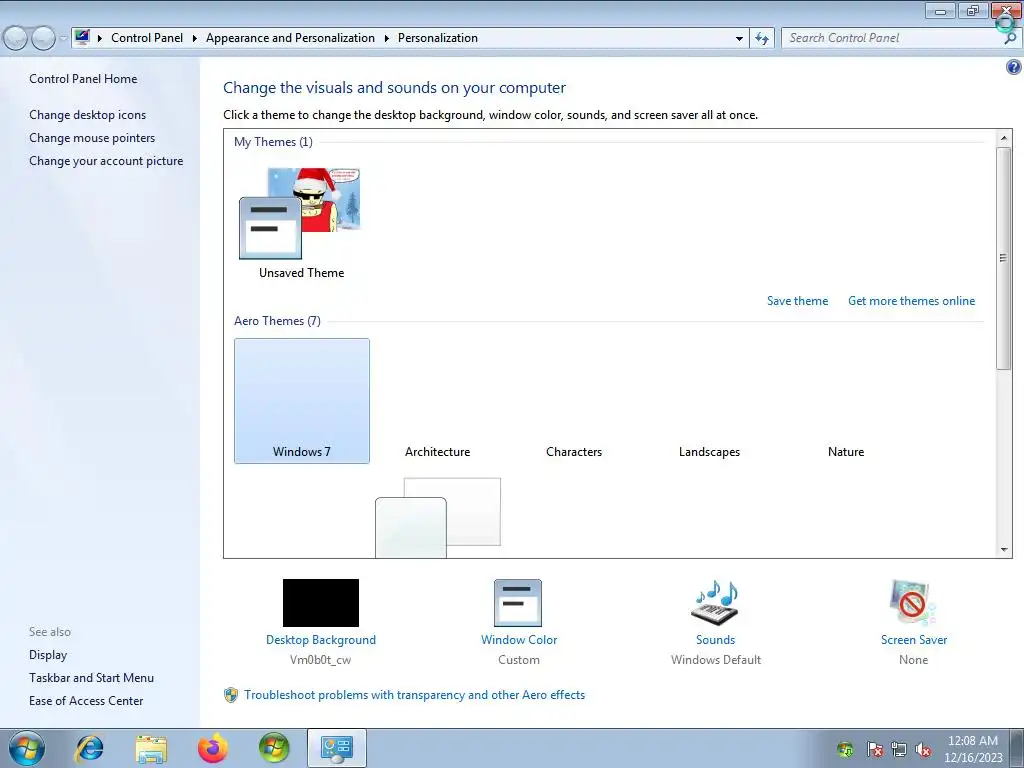Screen dimensions: 1024x768
Task: Click the Save theme link
Action: (x=797, y=301)
